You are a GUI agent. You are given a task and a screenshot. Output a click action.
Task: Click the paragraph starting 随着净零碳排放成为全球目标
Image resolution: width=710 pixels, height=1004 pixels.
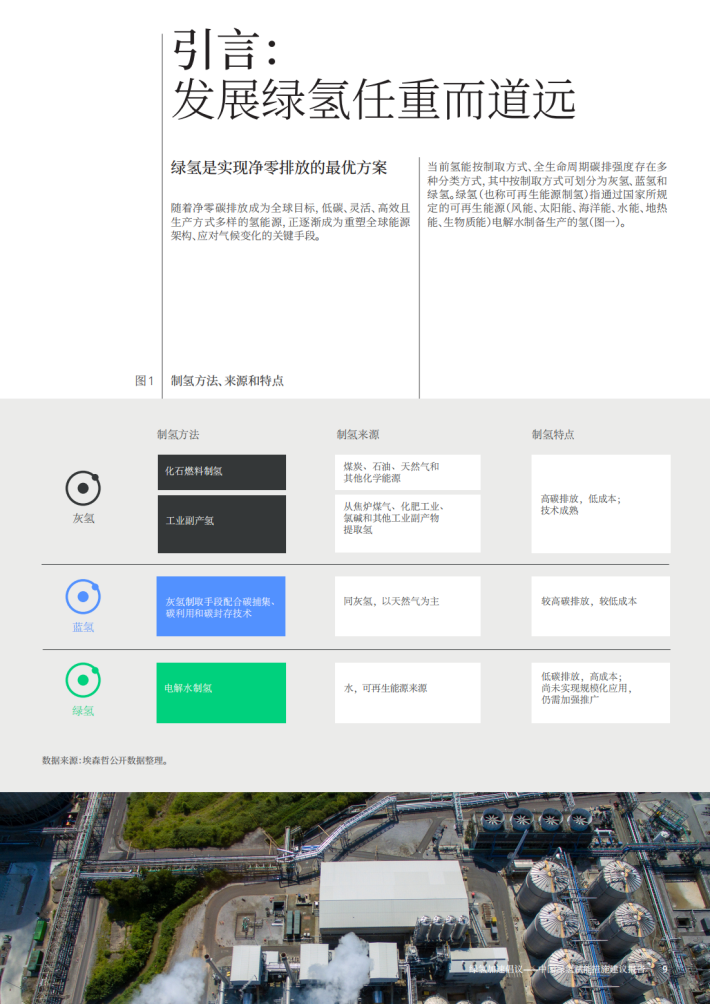[291, 222]
